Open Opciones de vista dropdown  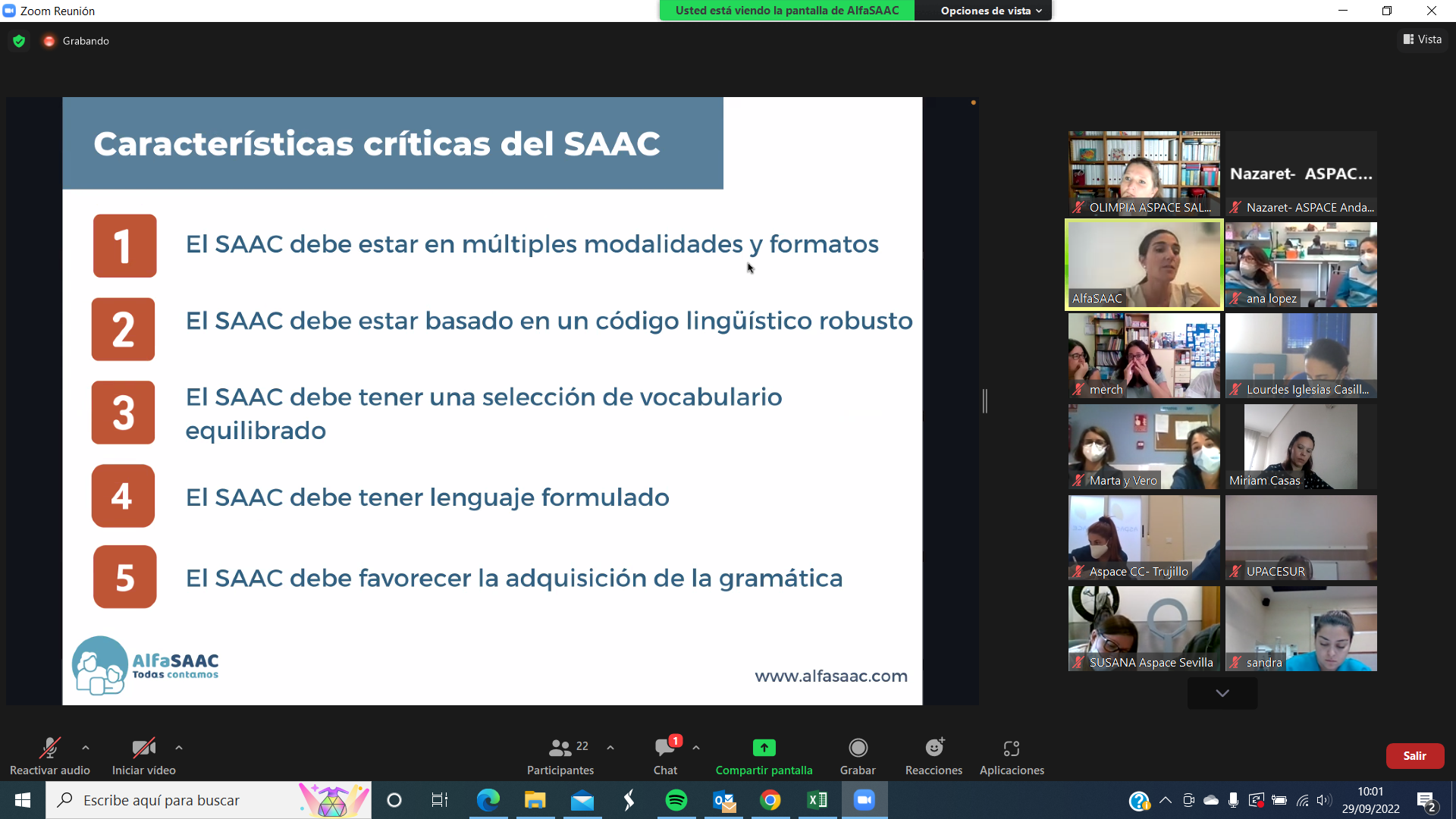click(983, 11)
